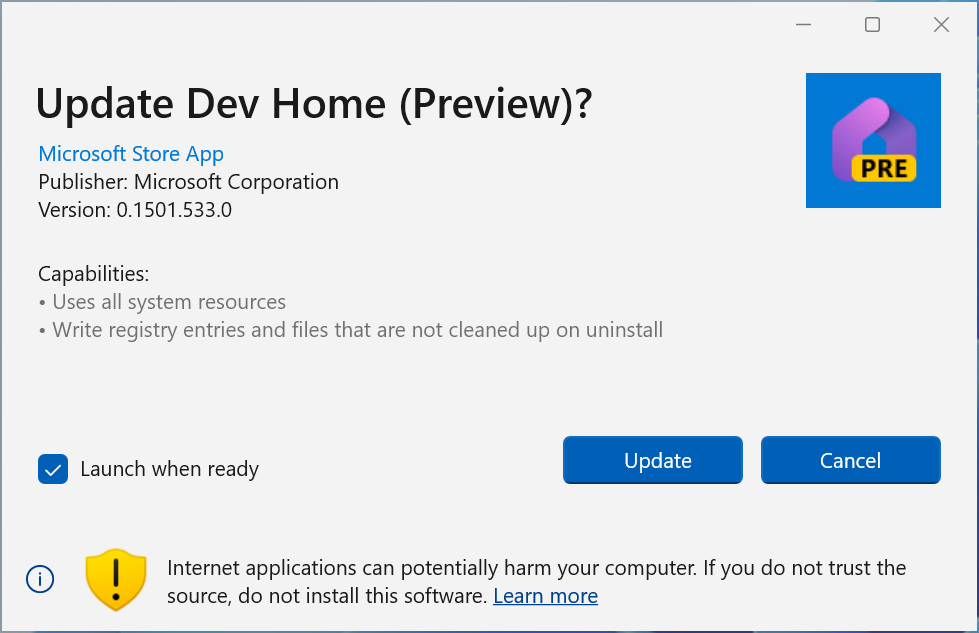Viewport: 979px width, 633px height.
Task: Click the circled information icon
Action: (x=39, y=579)
